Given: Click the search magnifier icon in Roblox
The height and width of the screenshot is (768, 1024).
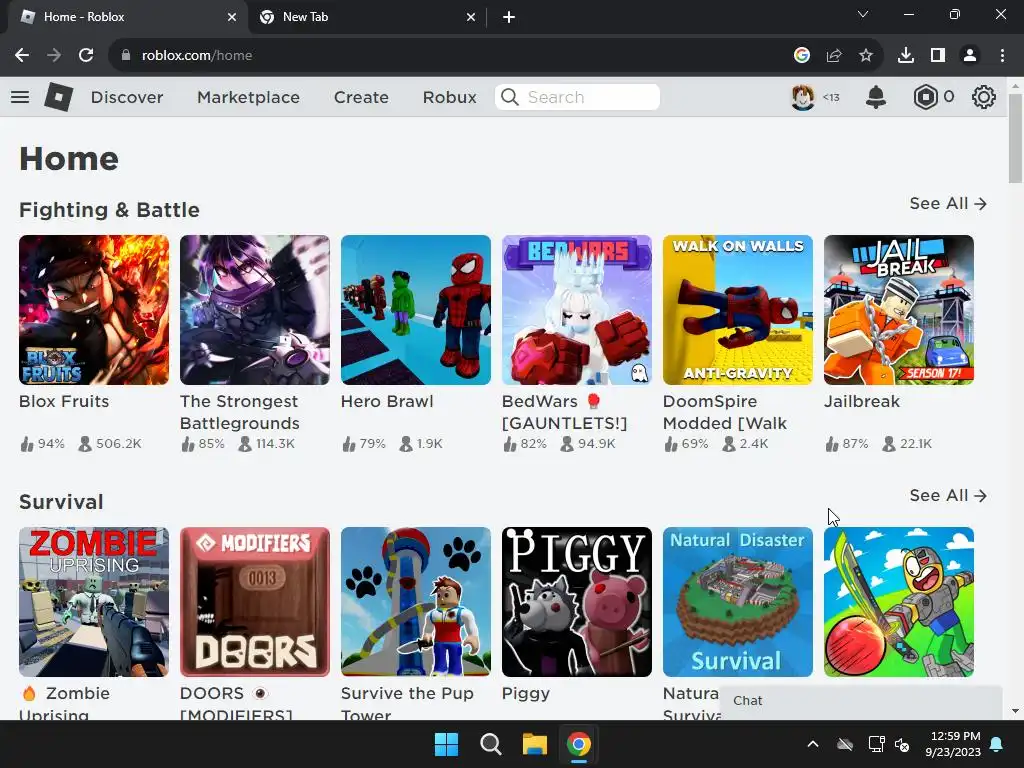Looking at the screenshot, I should coord(510,97).
